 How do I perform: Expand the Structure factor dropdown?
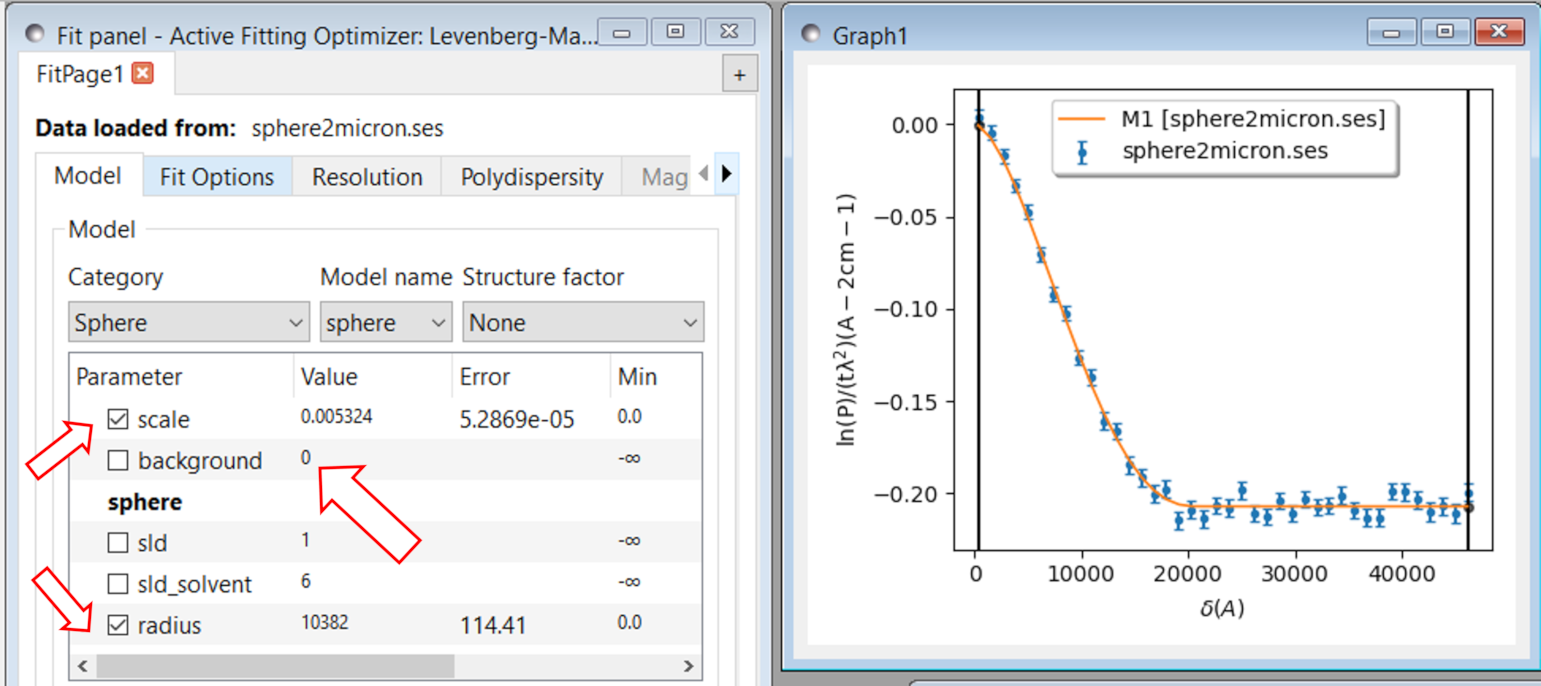(x=582, y=323)
